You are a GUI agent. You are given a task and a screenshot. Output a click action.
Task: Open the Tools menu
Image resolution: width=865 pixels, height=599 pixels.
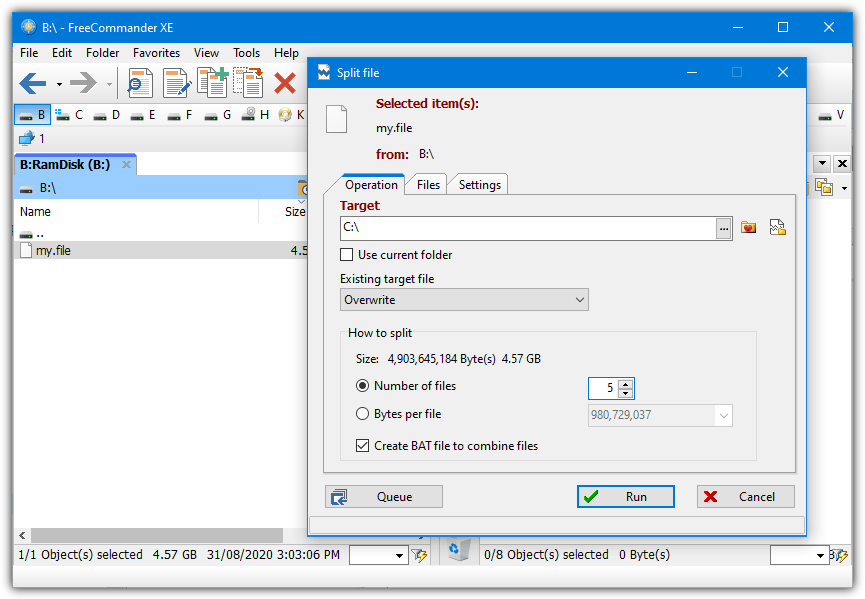tap(247, 53)
